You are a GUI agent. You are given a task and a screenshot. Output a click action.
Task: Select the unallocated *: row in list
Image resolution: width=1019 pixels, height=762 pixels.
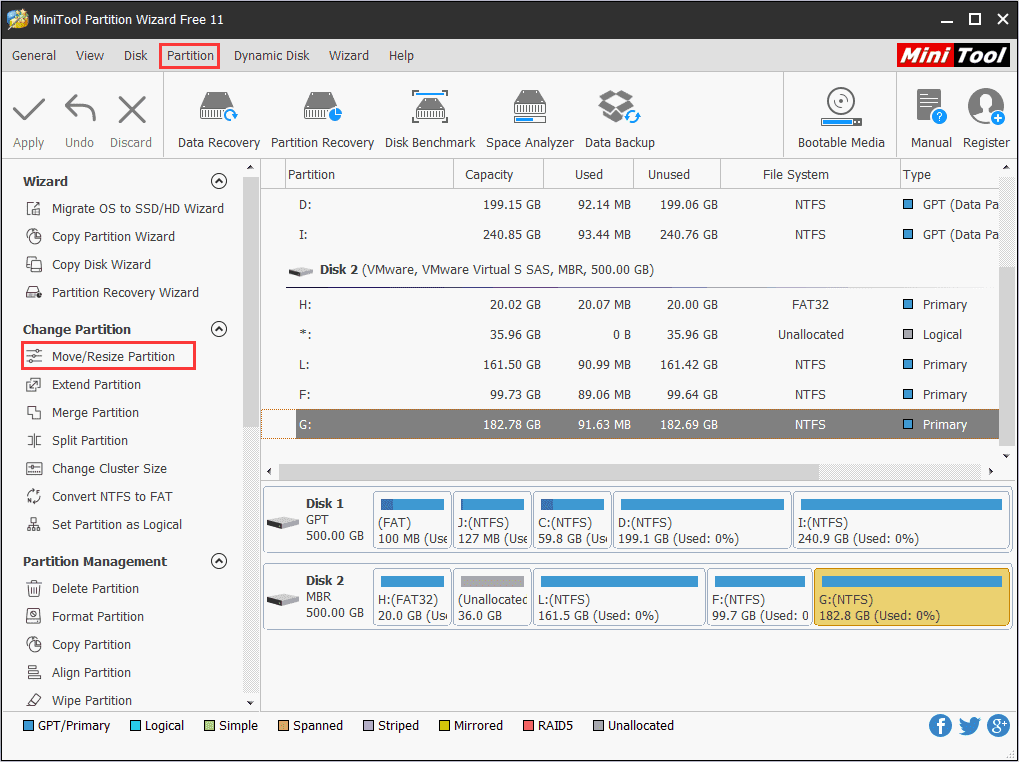coord(630,335)
